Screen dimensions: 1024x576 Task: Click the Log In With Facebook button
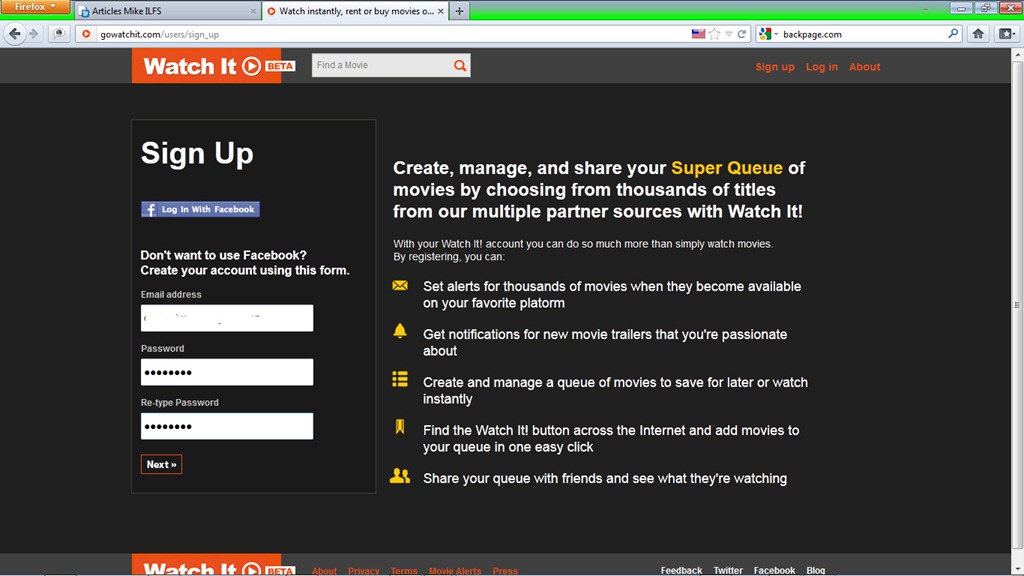pyautogui.click(x=200, y=209)
